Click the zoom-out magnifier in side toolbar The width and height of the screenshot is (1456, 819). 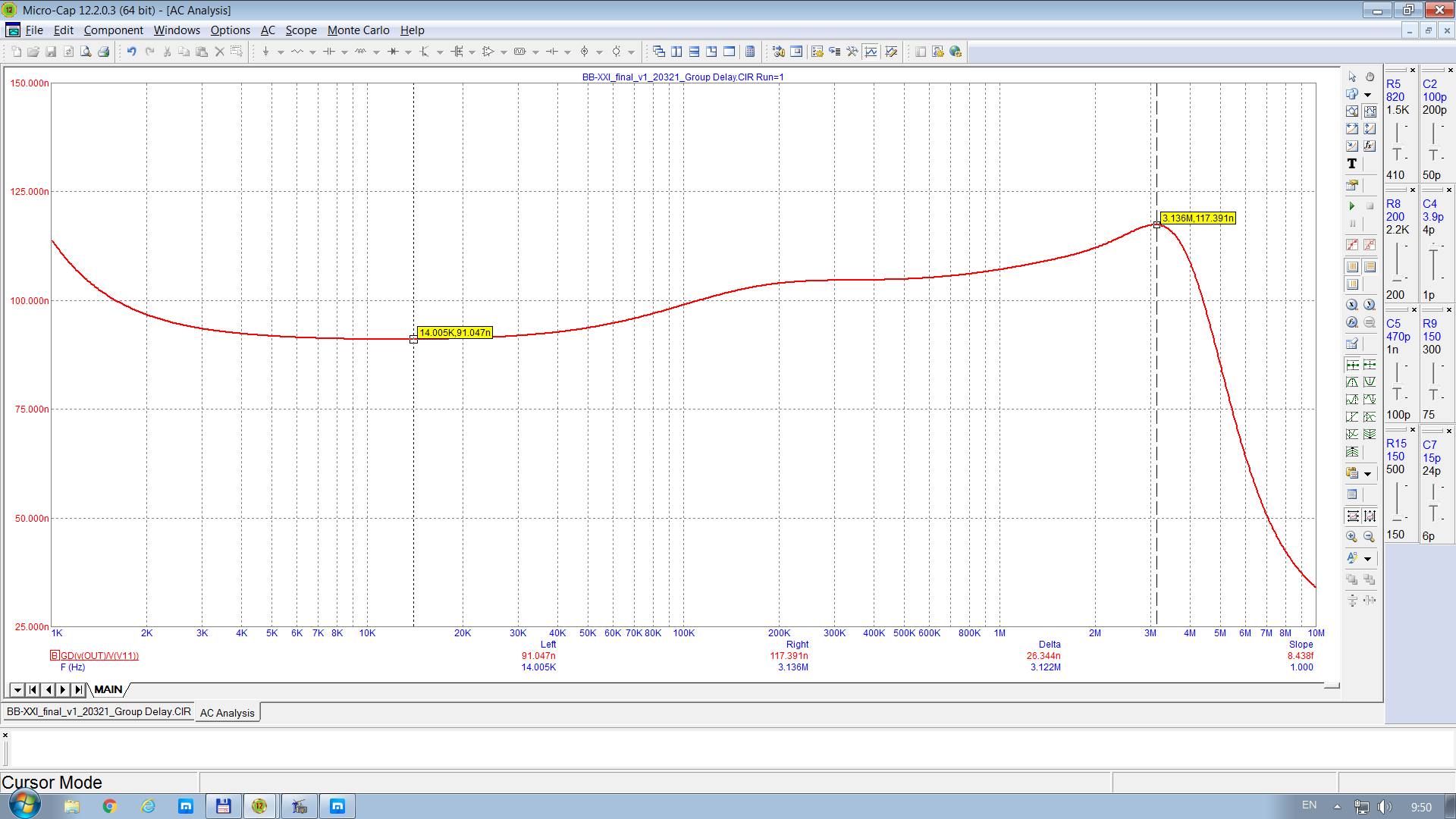click(1370, 537)
